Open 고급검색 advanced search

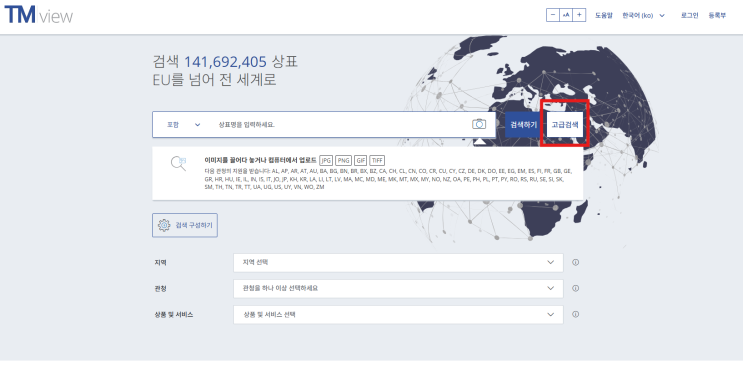click(x=565, y=125)
